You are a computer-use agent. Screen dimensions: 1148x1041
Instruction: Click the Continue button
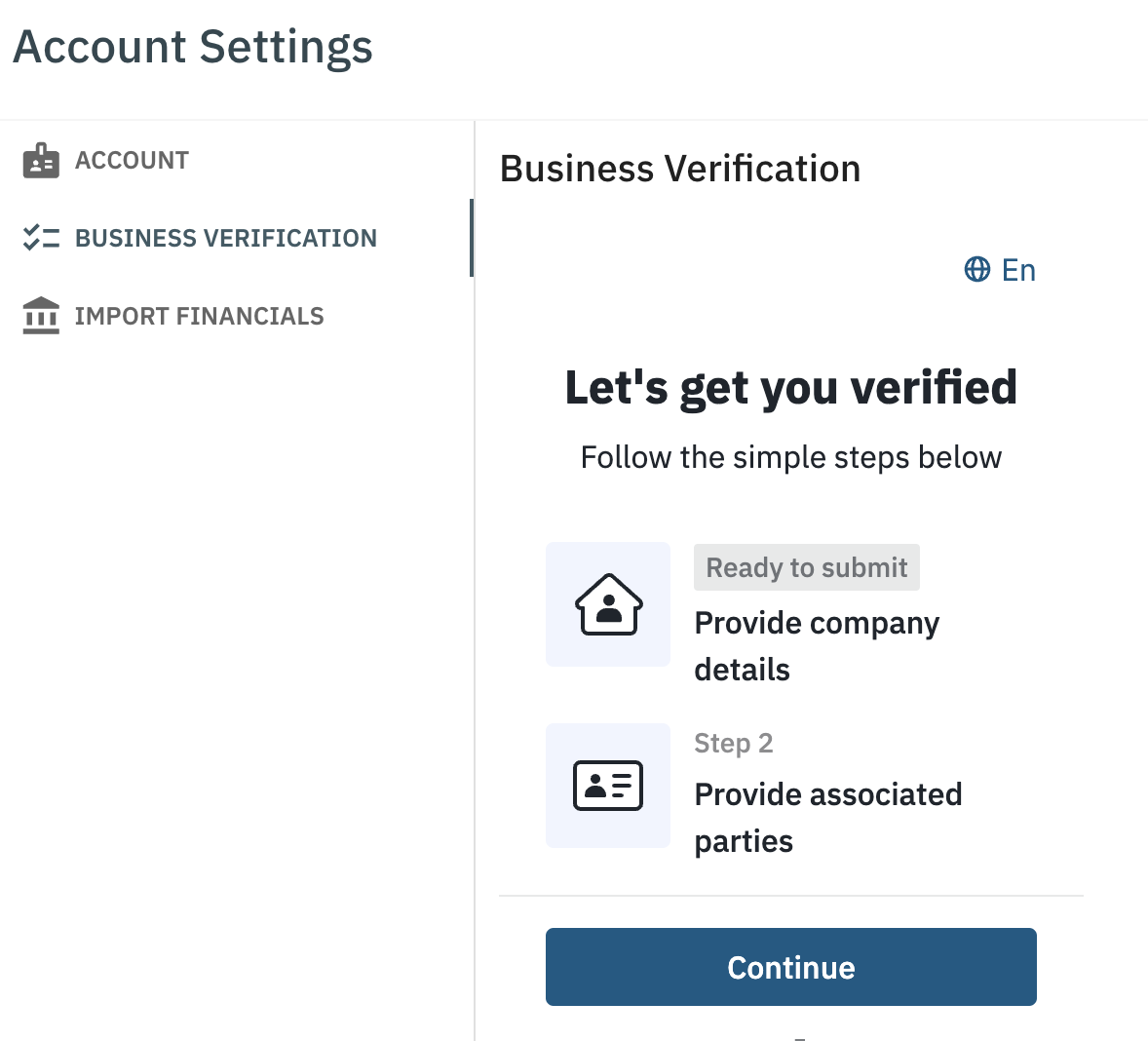(790, 967)
